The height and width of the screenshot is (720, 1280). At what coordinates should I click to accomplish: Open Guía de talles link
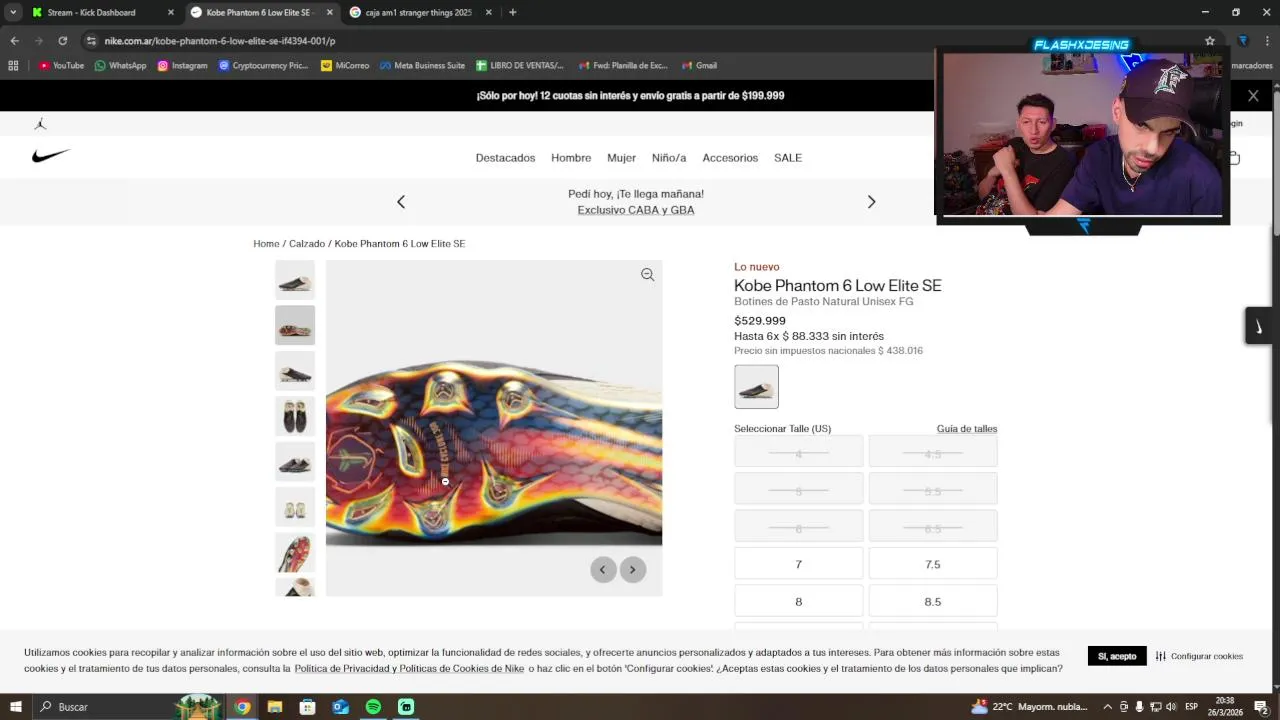[x=967, y=429]
